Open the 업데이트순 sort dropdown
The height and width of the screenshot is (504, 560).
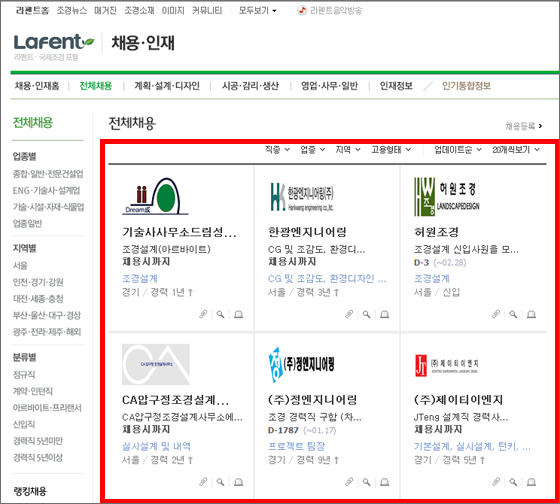(x=458, y=149)
